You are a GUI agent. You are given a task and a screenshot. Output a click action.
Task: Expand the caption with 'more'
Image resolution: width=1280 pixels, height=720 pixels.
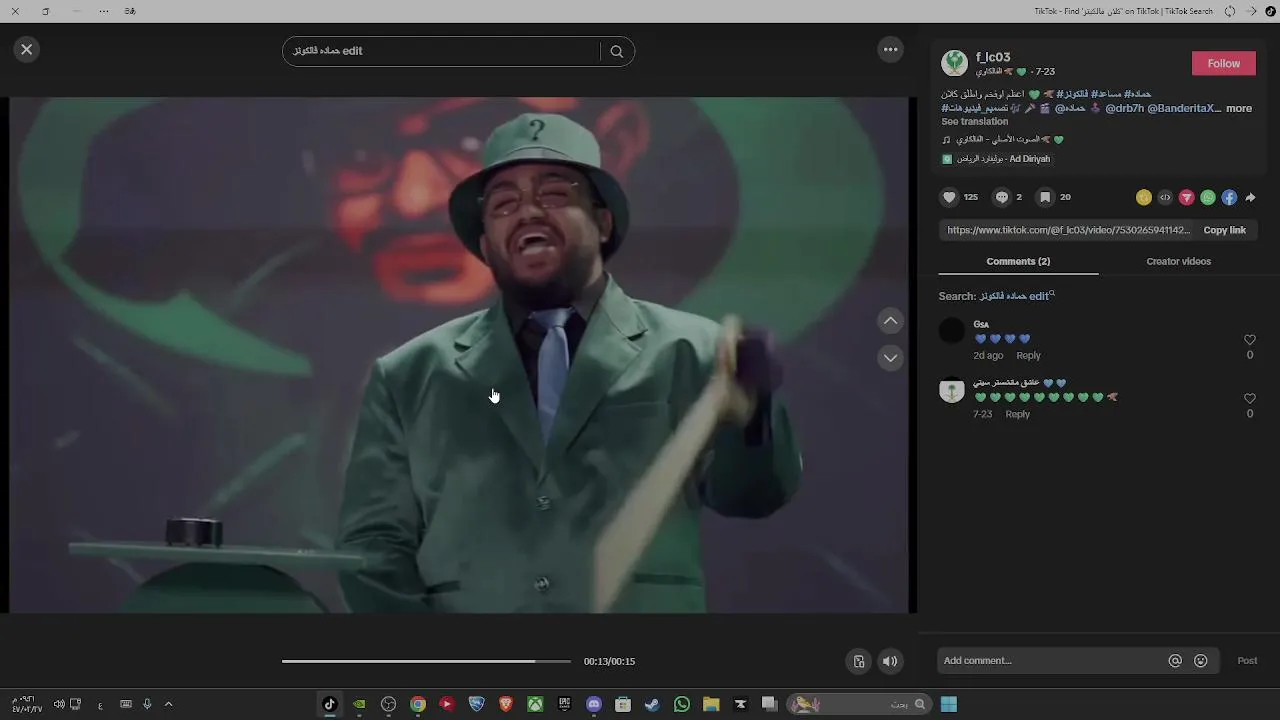1239,108
